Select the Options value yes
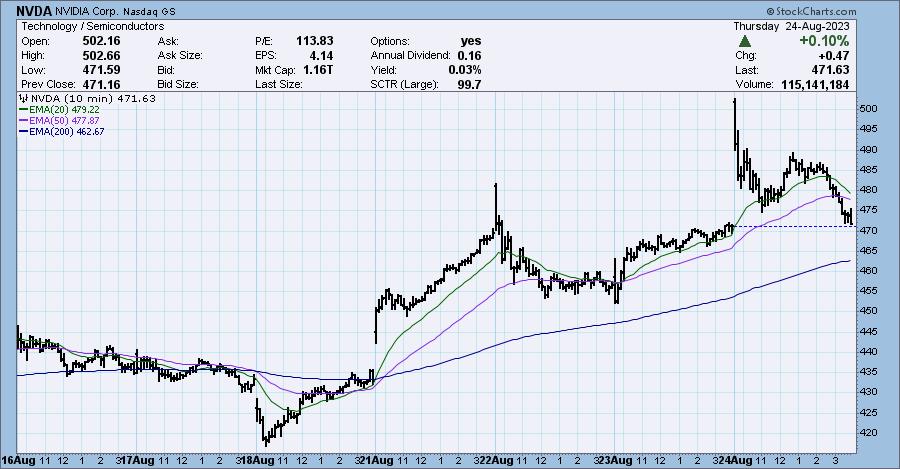Screen dimensions: 900x469 pos(471,41)
